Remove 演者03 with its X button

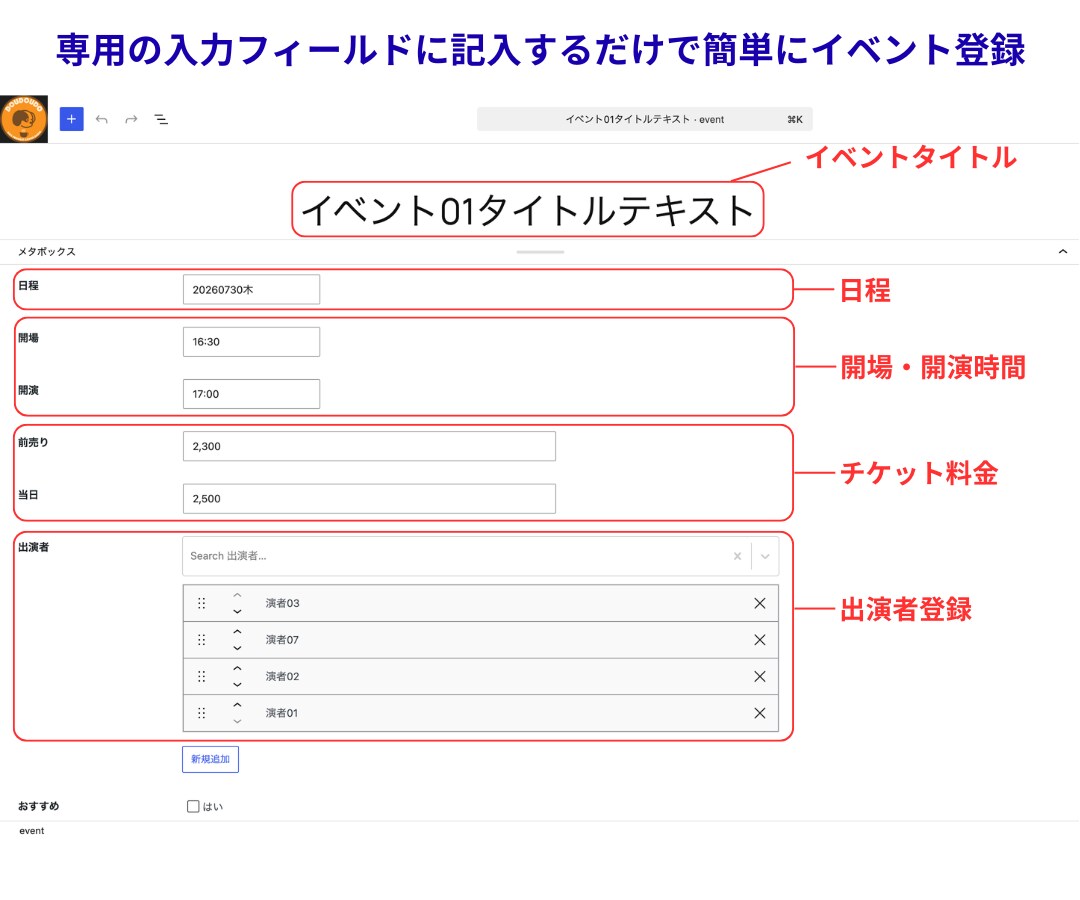tap(760, 603)
